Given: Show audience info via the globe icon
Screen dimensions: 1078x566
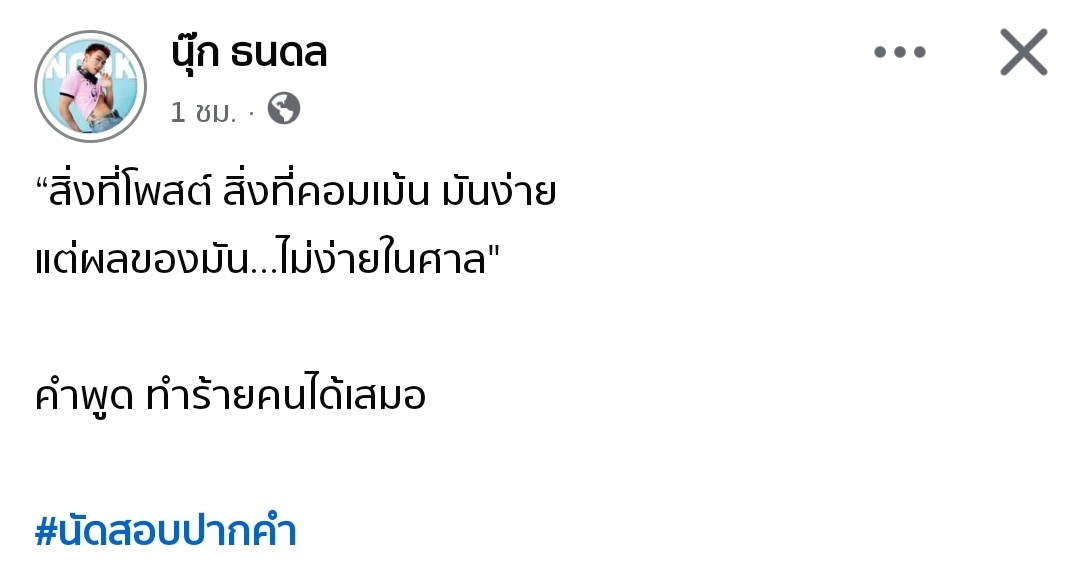Looking at the screenshot, I should click(x=284, y=109).
